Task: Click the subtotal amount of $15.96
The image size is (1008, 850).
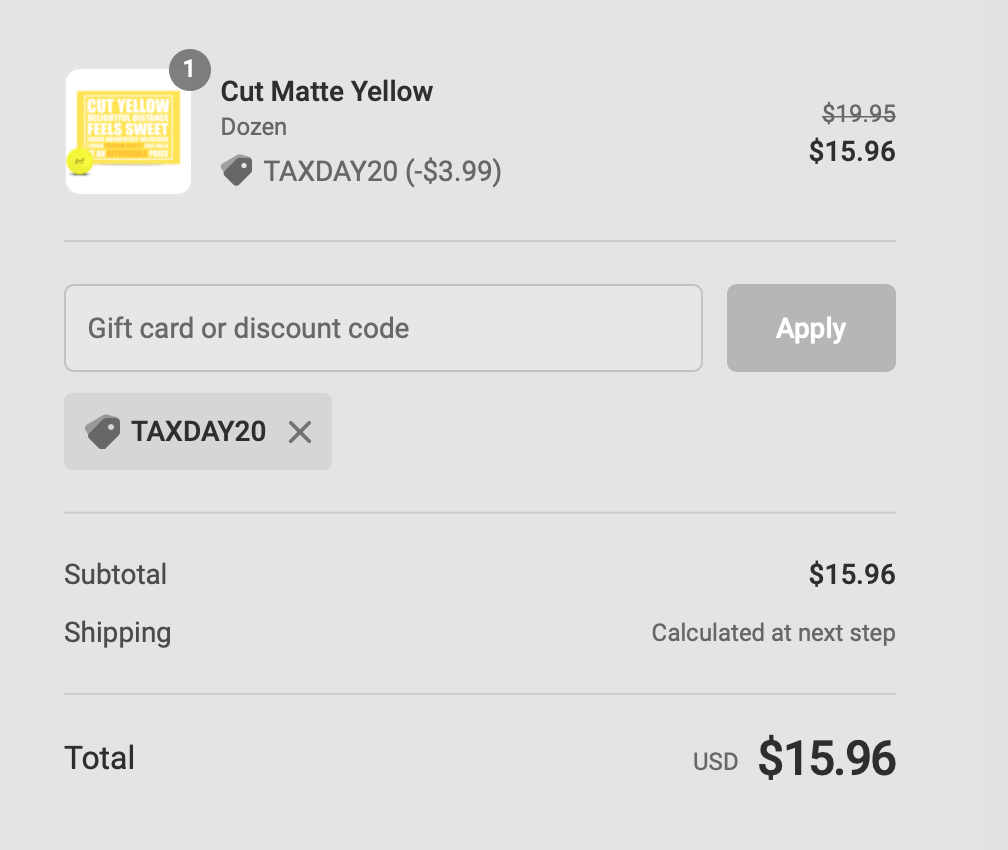Action: pyautogui.click(x=852, y=574)
